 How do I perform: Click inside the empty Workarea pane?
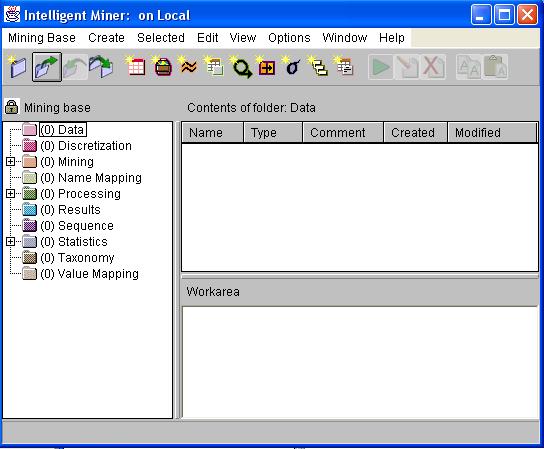360,362
